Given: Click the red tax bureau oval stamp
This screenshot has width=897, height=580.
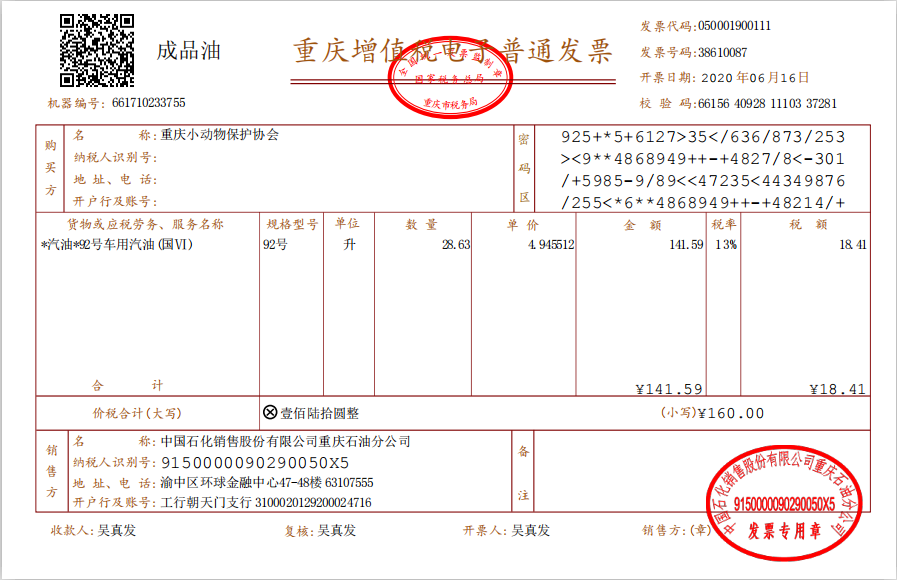Looking at the screenshot, I should 450,77.
